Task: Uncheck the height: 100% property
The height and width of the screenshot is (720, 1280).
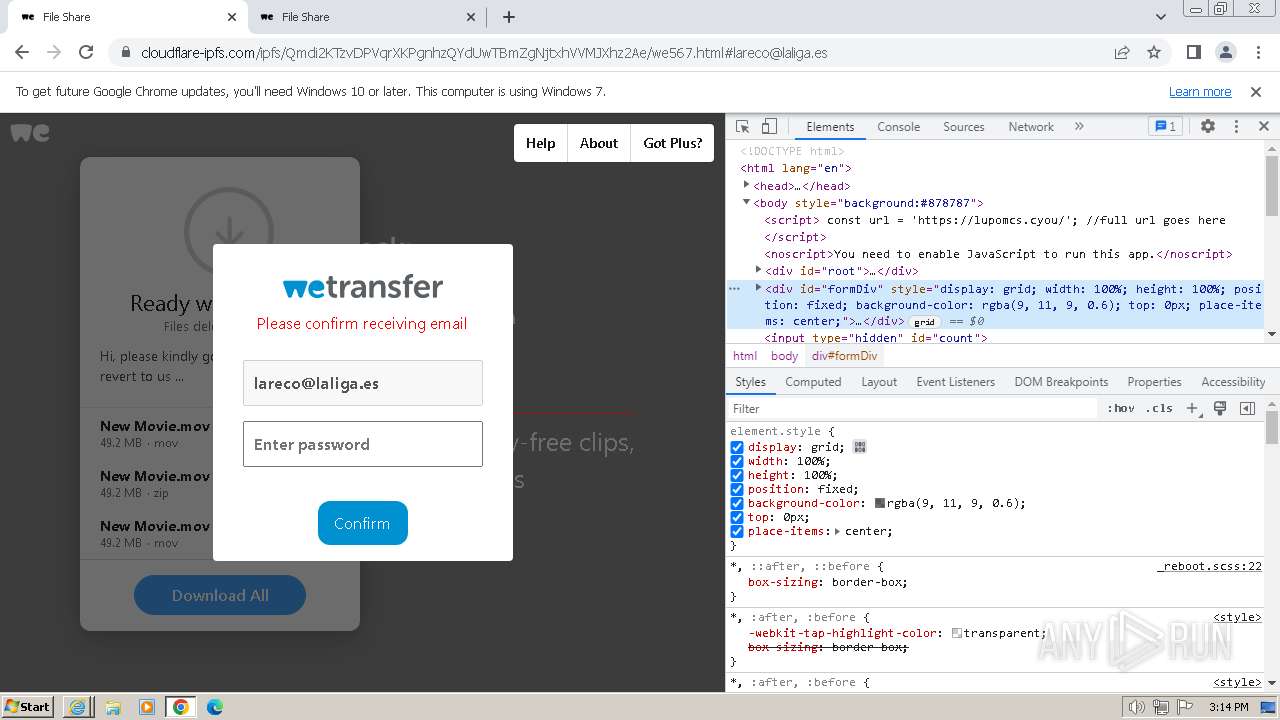Action: pyautogui.click(x=737, y=475)
